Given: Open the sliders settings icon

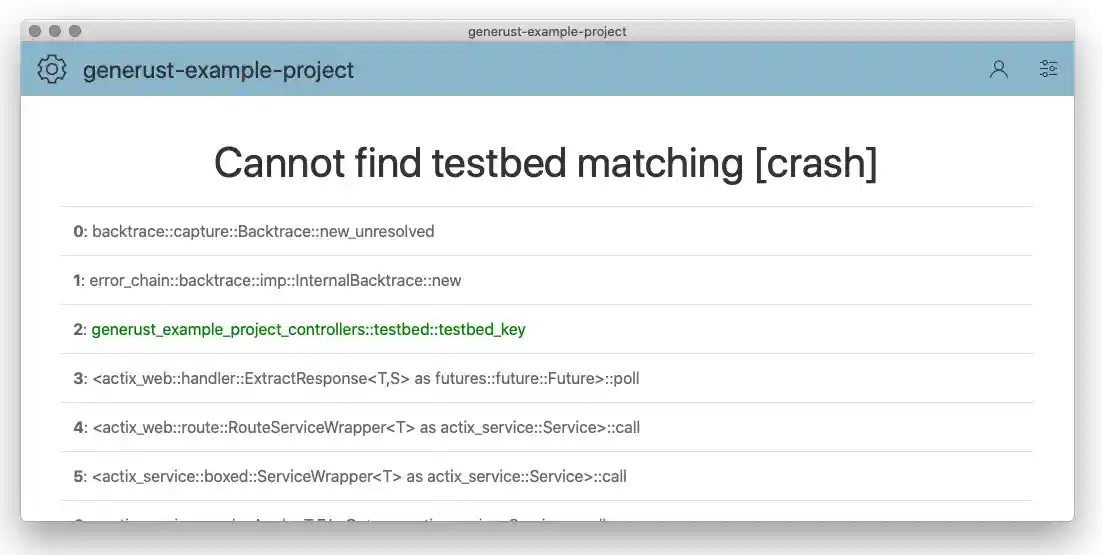Looking at the screenshot, I should (x=1048, y=69).
